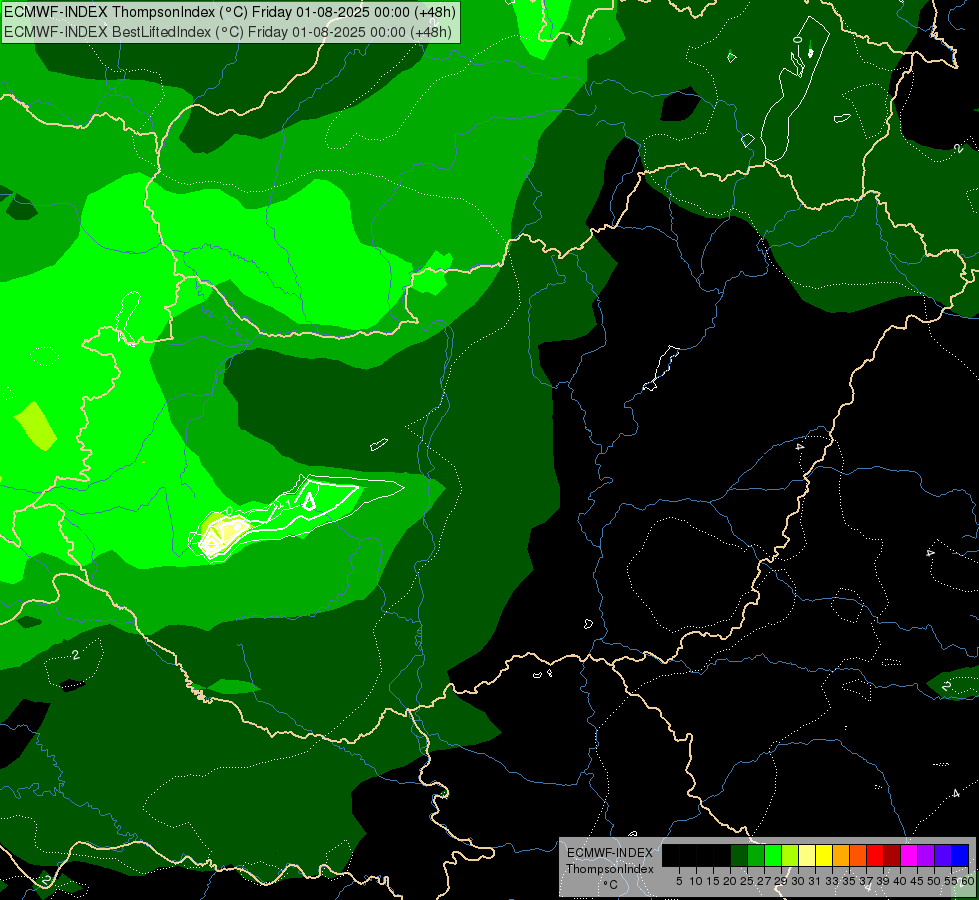Pick the red 37–39 legend swatch
The width and height of the screenshot is (979, 900).
pyautogui.click(x=875, y=855)
